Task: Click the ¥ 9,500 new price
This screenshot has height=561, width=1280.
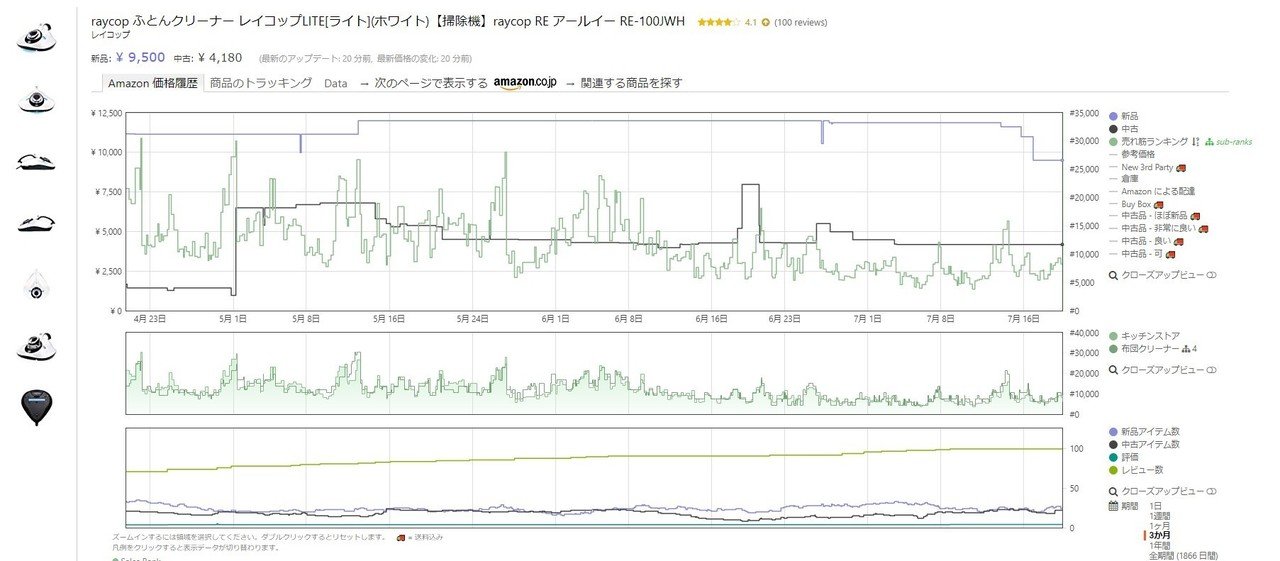Action: pos(140,57)
